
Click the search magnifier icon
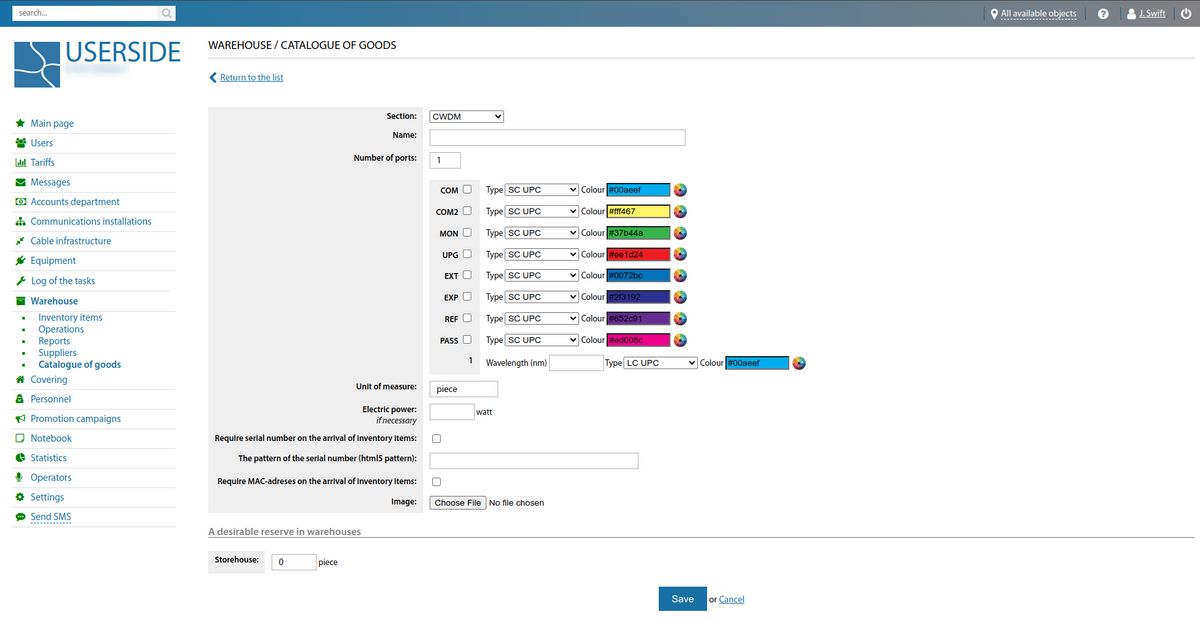pos(167,14)
